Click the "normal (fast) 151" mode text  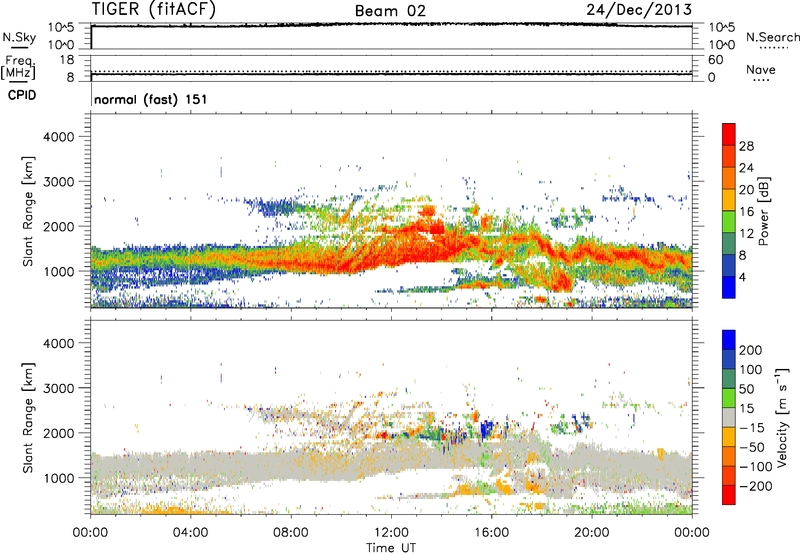pos(151,99)
